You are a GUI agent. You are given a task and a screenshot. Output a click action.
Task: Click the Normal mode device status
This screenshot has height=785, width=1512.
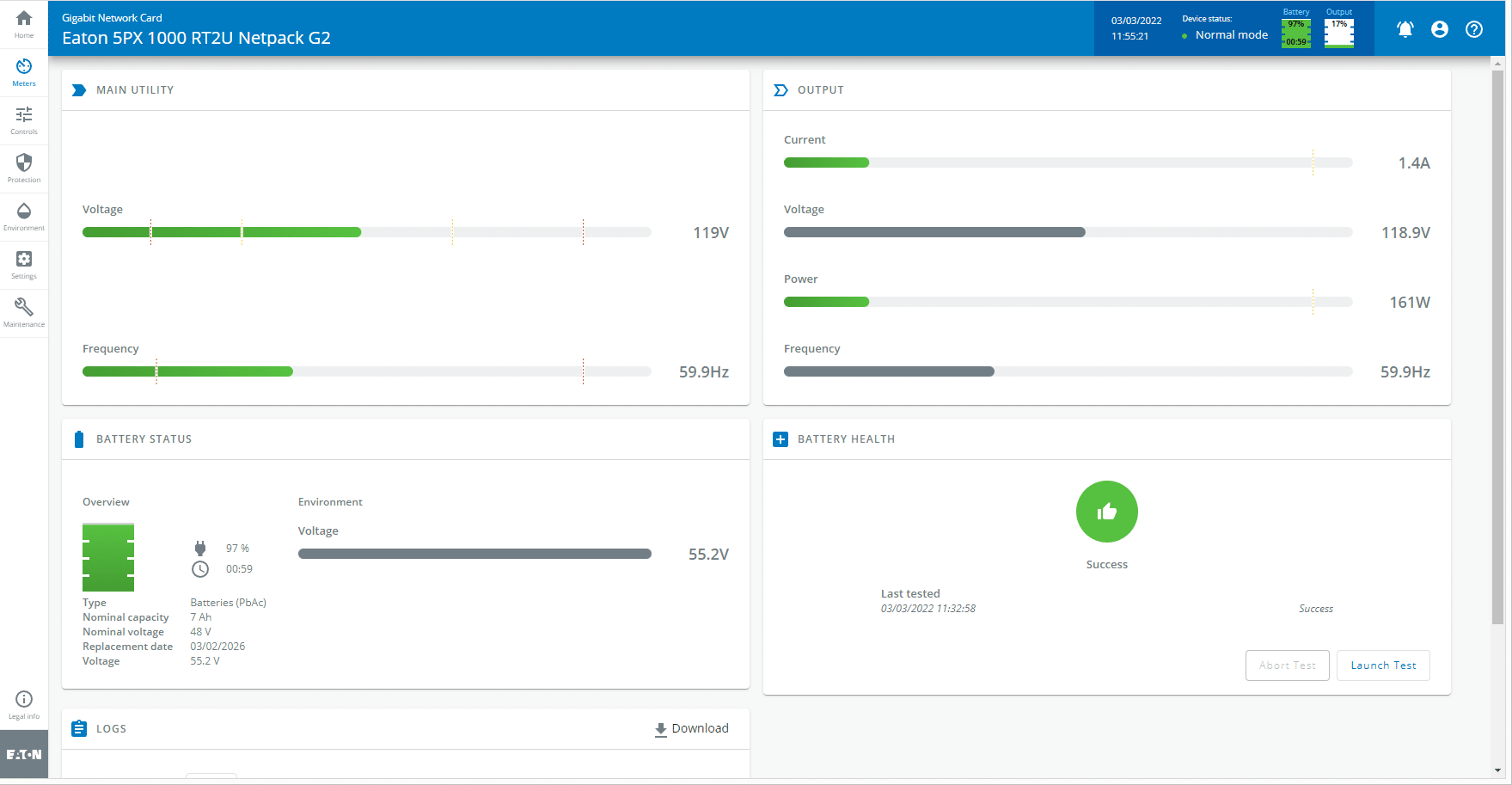pyautogui.click(x=1231, y=35)
